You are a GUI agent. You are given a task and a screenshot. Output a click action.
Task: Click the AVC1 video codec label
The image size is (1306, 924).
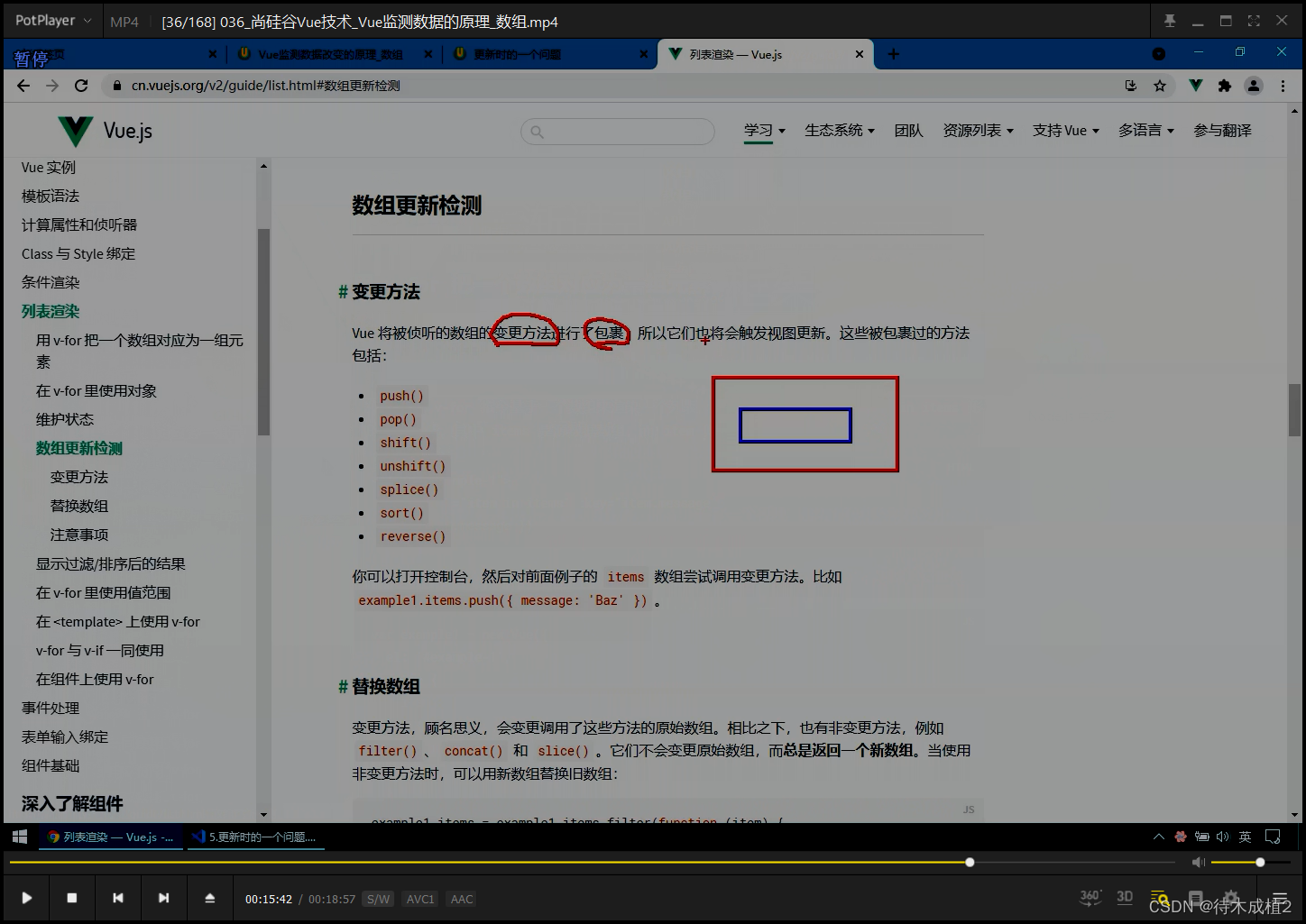420,899
